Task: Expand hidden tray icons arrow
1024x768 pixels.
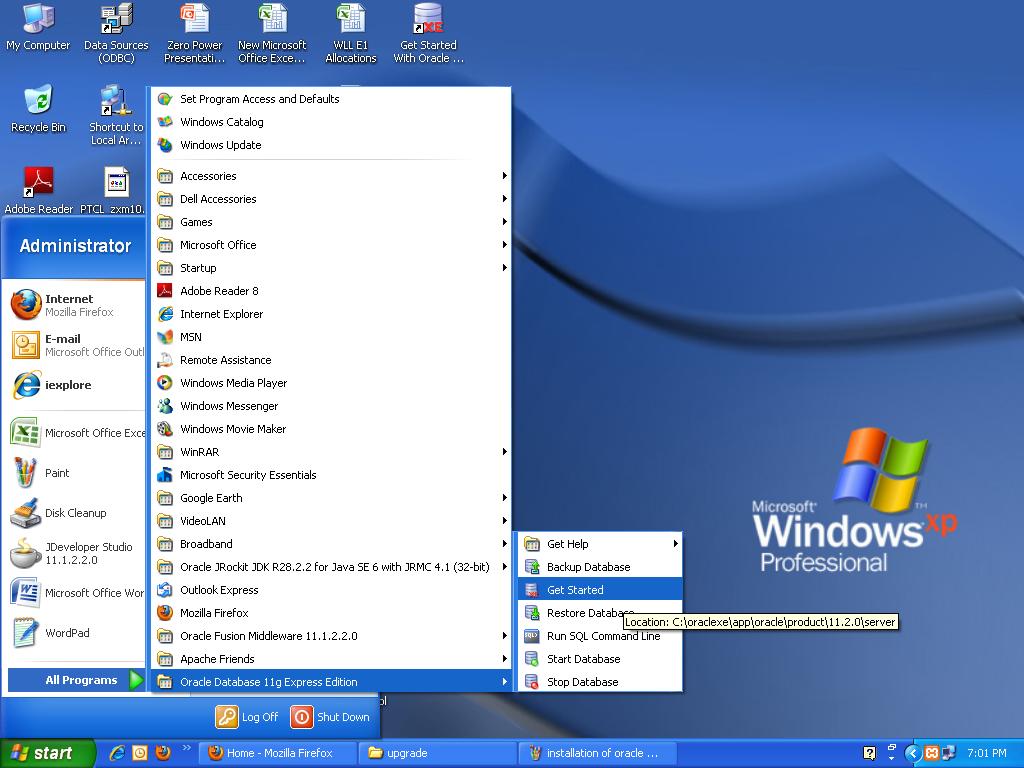Action: [x=912, y=753]
